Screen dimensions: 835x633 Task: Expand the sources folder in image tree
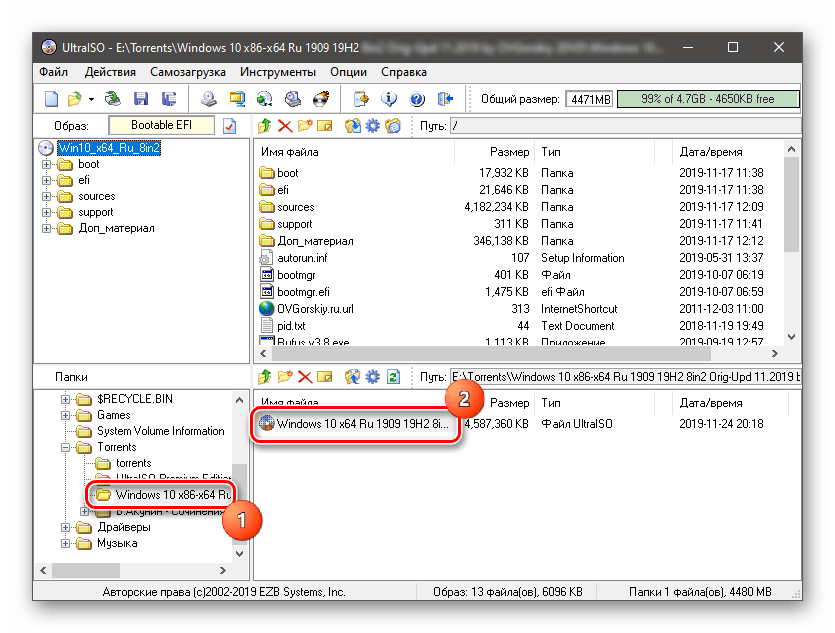pyautogui.click(x=46, y=196)
